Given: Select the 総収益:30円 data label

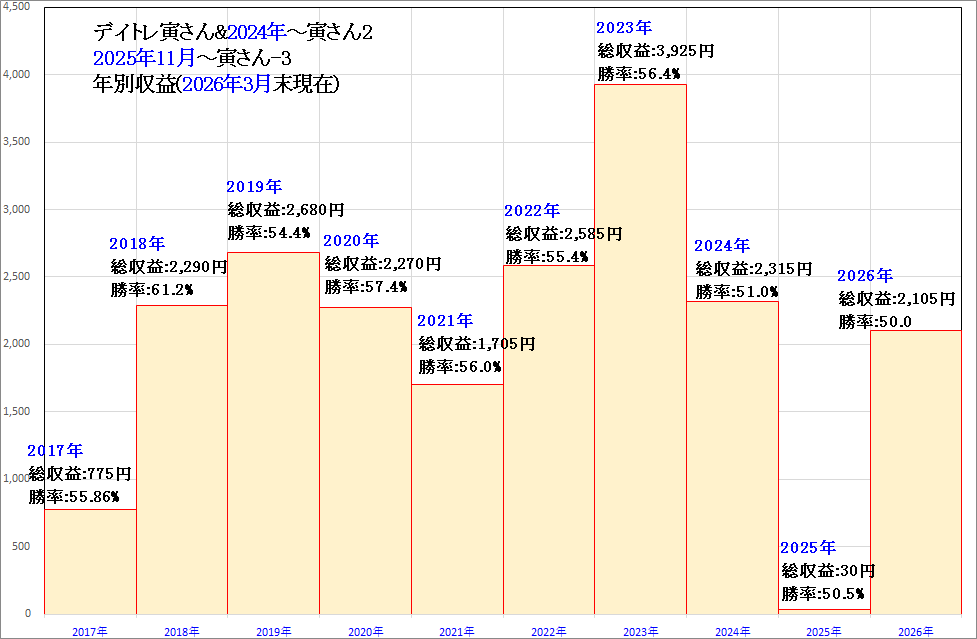Looking at the screenshot, I should click(x=828, y=571).
